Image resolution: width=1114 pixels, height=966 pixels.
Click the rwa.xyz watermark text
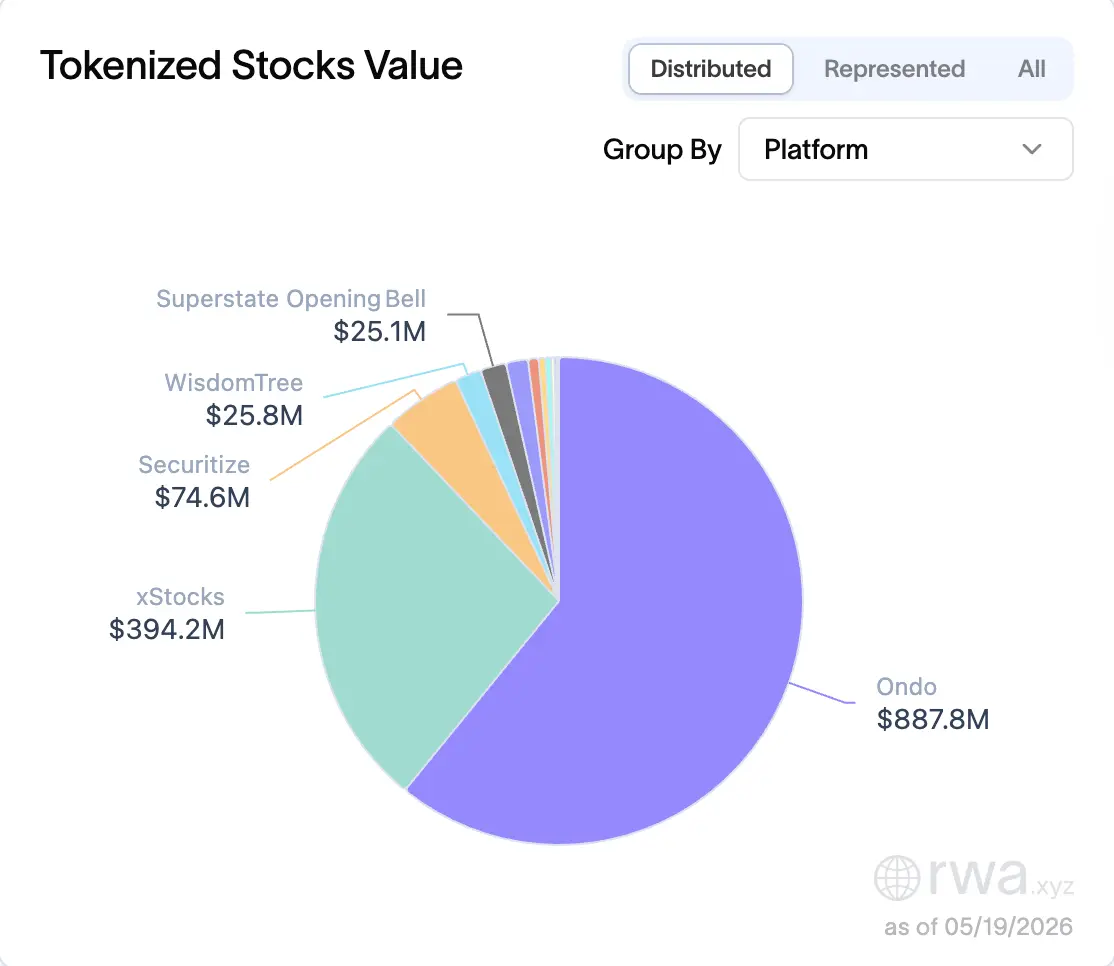click(x=1001, y=878)
